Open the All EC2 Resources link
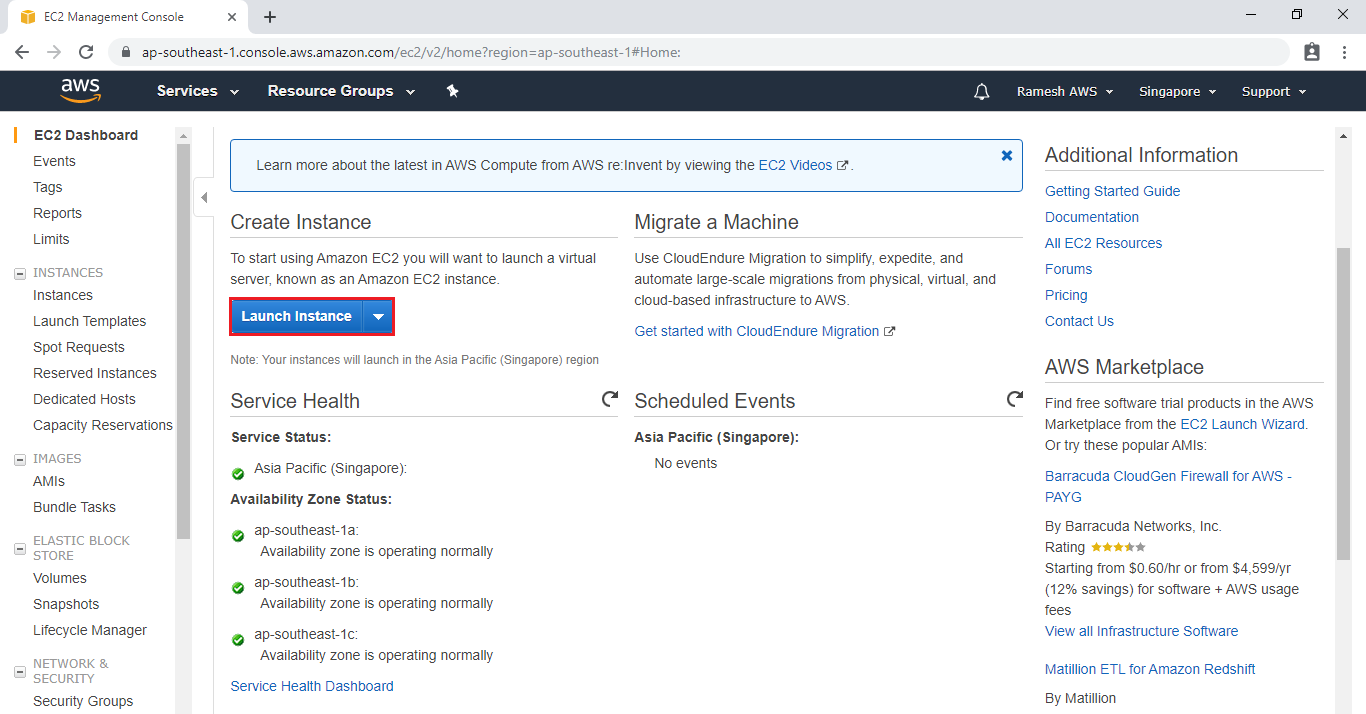The height and width of the screenshot is (714, 1366). [x=1104, y=243]
